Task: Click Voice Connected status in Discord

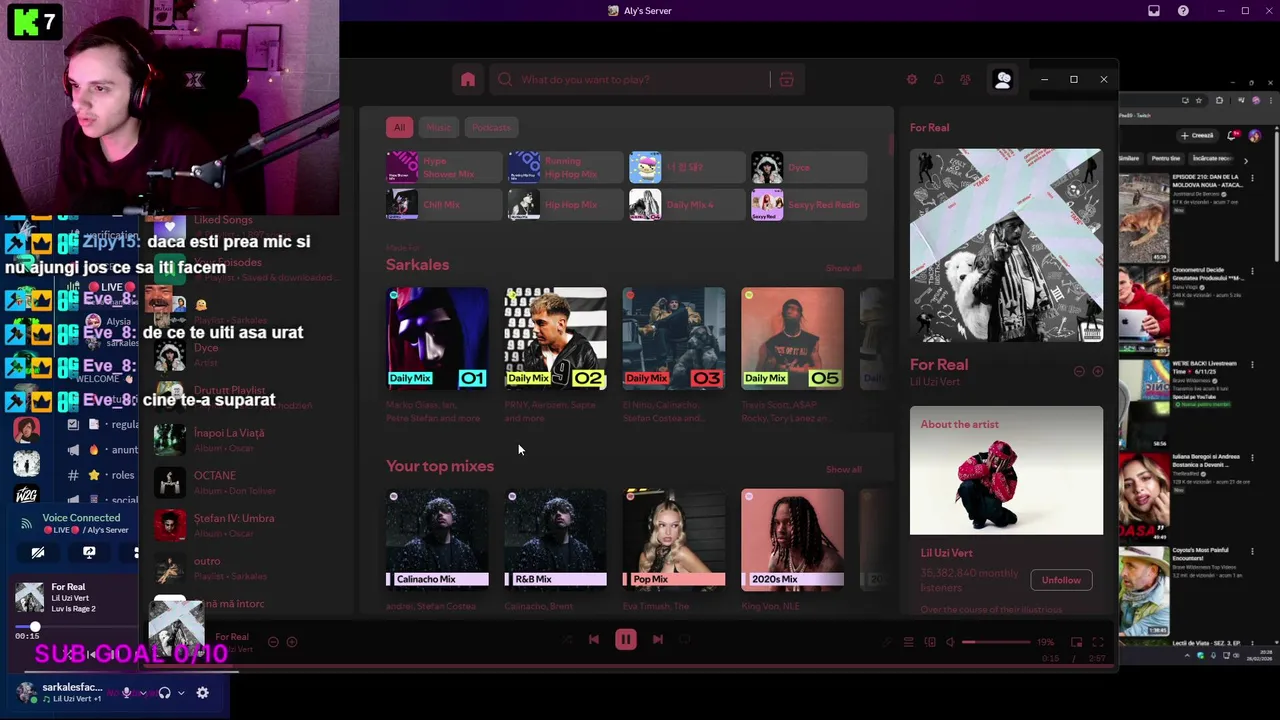Action: point(81,518)
